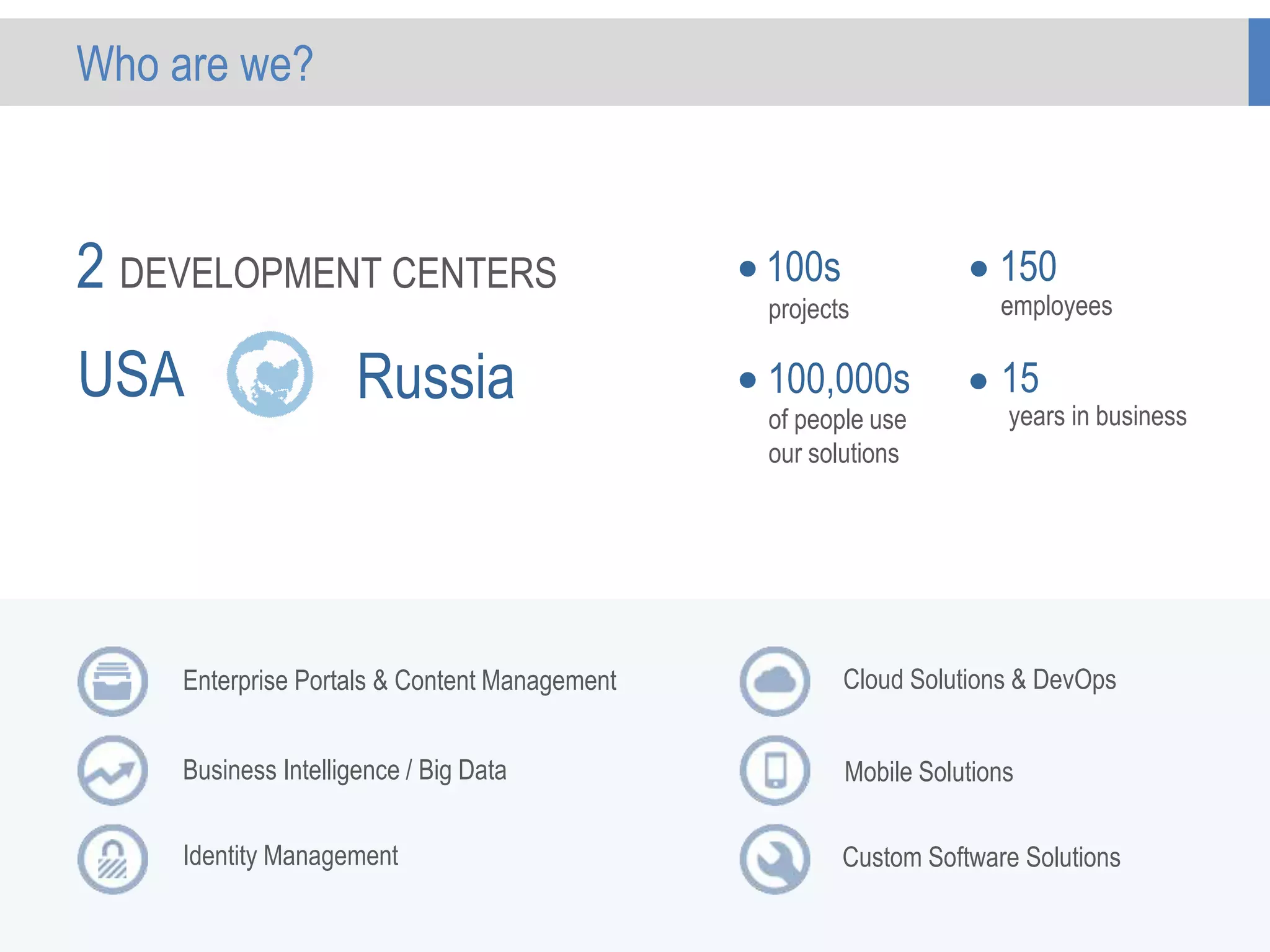This screenshot has height=952, width=1270.
Task: Click the 'Custom Software Solutions' label
Action: (982, 858)
